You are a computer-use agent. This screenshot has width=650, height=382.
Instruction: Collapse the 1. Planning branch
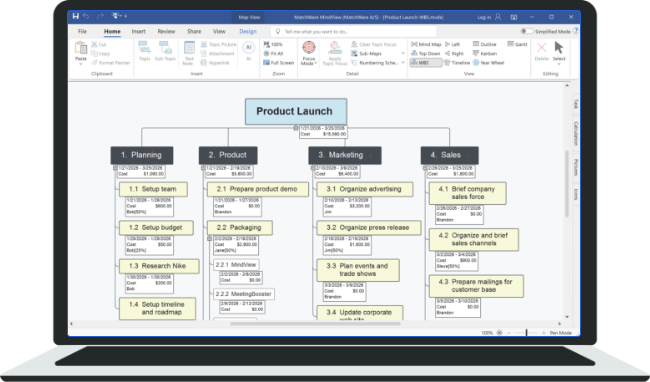pos(115,168)
